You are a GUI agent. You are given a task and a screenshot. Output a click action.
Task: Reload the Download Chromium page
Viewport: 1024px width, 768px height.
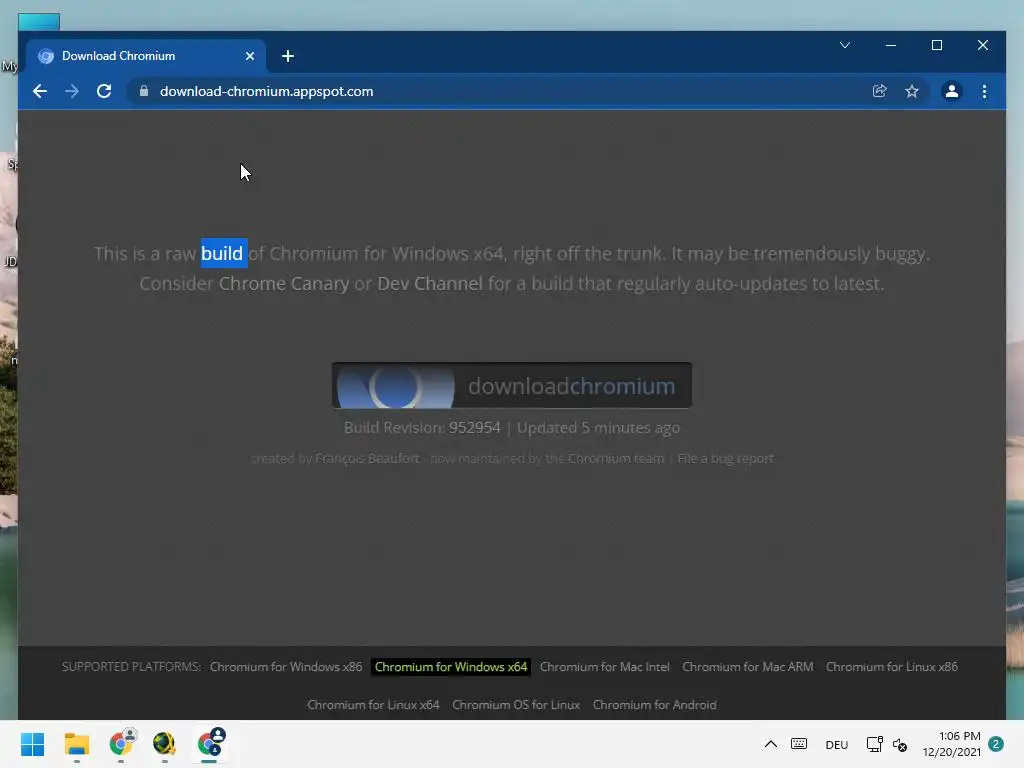pos(104,91)
